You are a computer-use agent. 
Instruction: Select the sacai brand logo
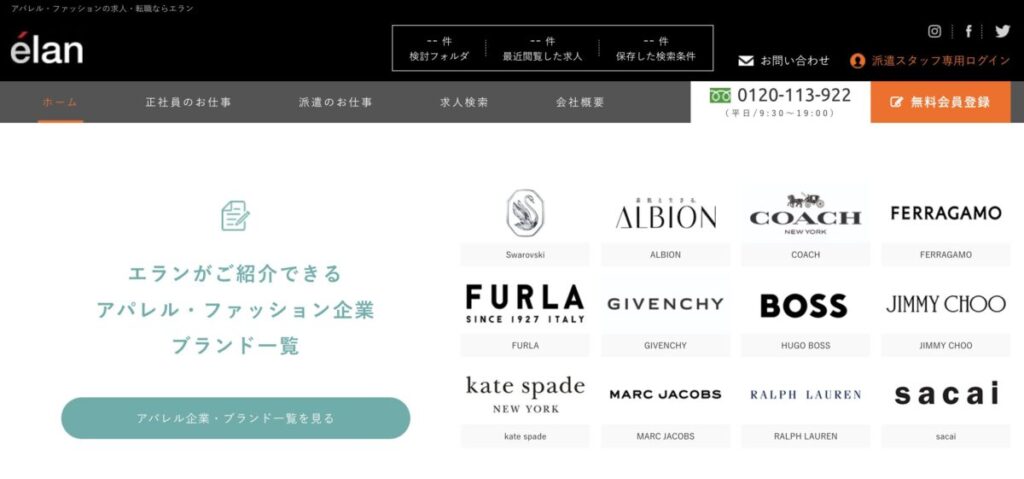click(946, 393)
